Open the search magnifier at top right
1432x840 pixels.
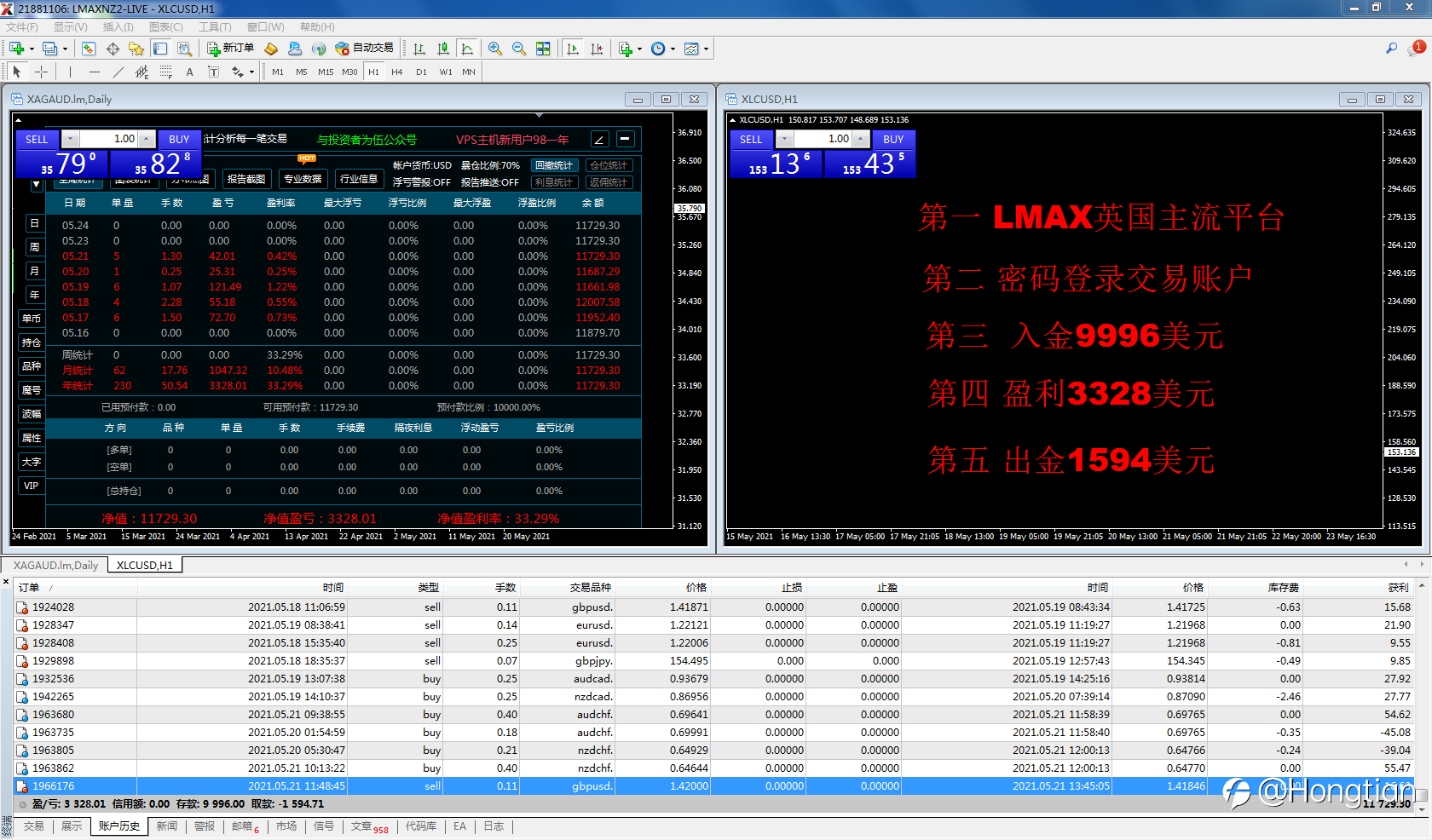[x=1392, y=49]
